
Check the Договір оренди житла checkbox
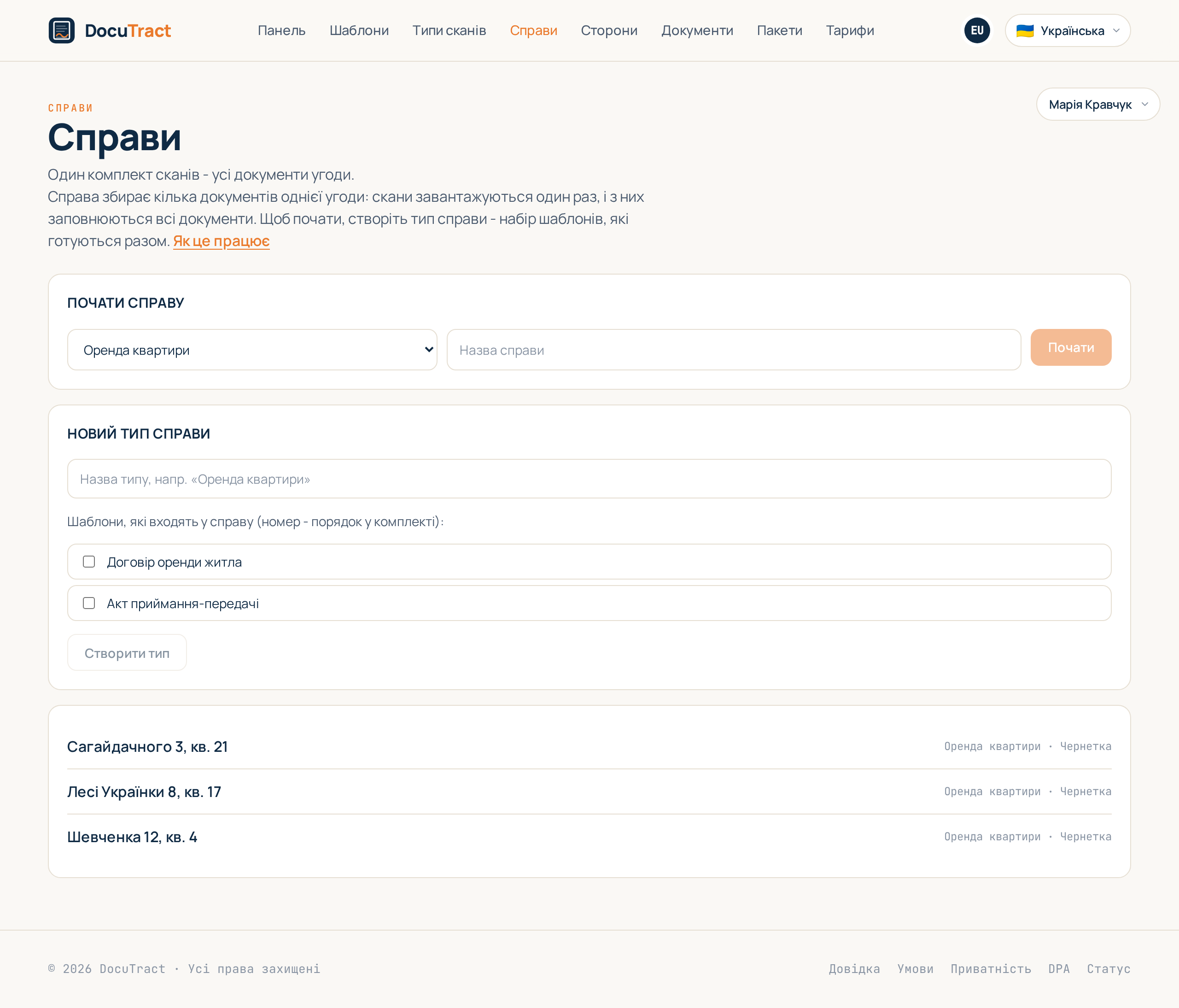[x=89, y=562]
